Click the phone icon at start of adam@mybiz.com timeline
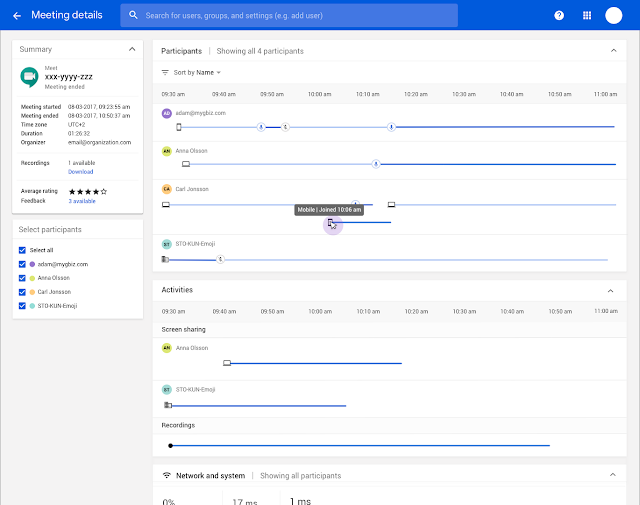This screenshot has height=505, width=640. (179, 127)
